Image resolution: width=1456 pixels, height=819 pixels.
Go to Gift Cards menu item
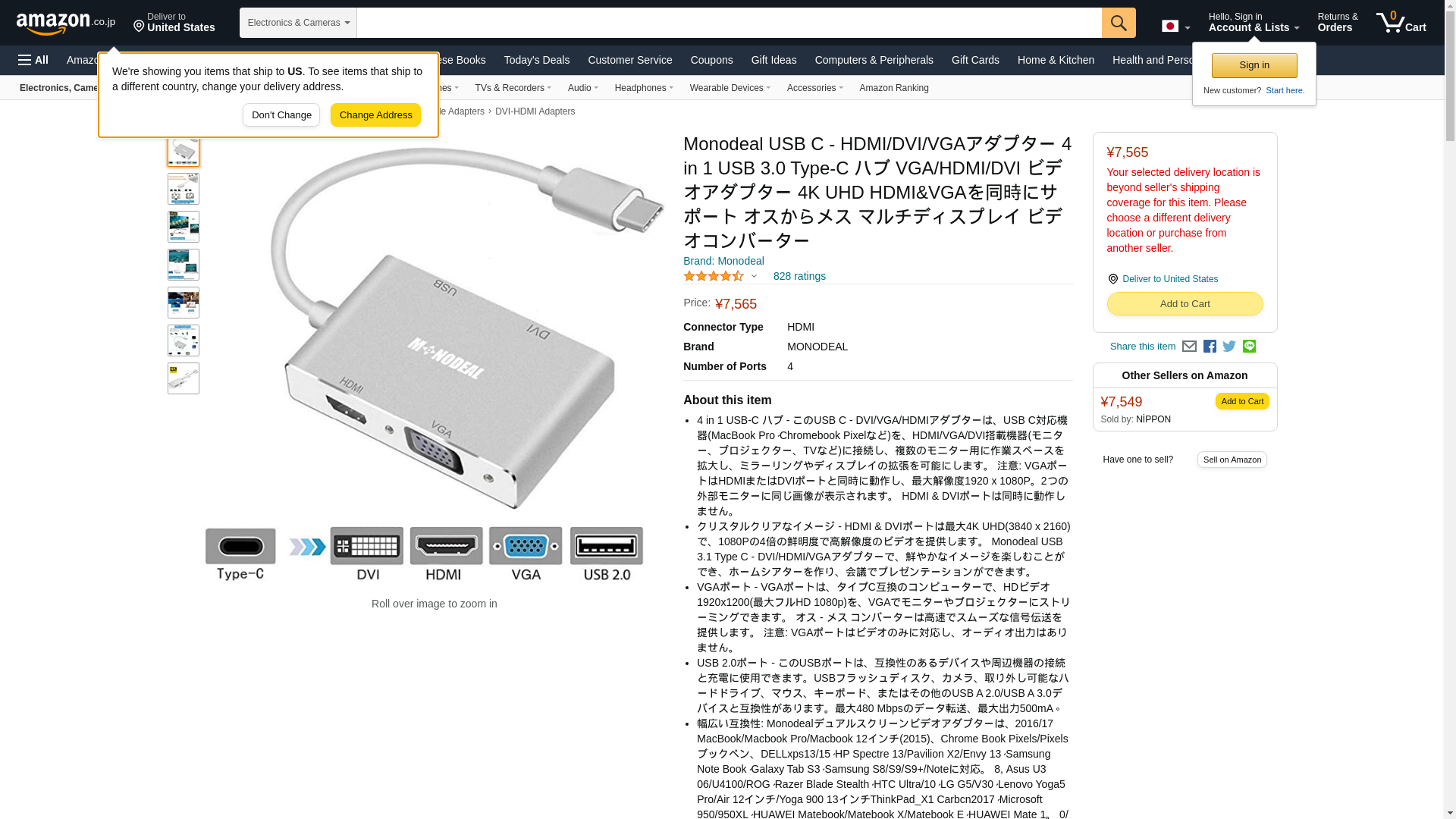click(x=975, y=60)
